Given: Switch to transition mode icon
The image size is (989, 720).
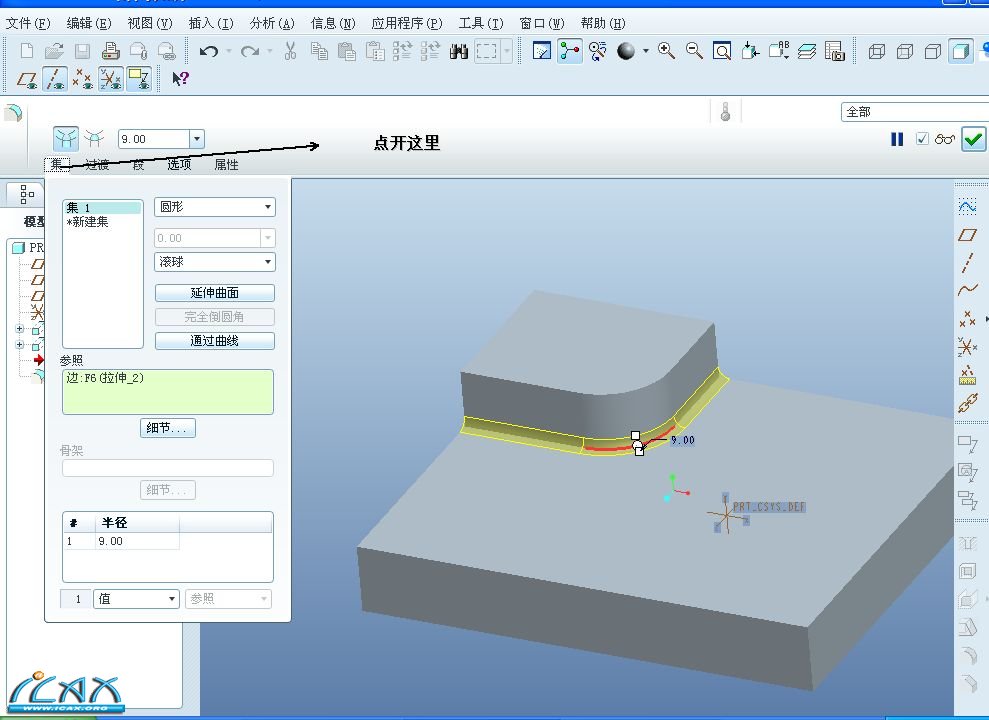Looking at the screenshot, I should (95, 138).
